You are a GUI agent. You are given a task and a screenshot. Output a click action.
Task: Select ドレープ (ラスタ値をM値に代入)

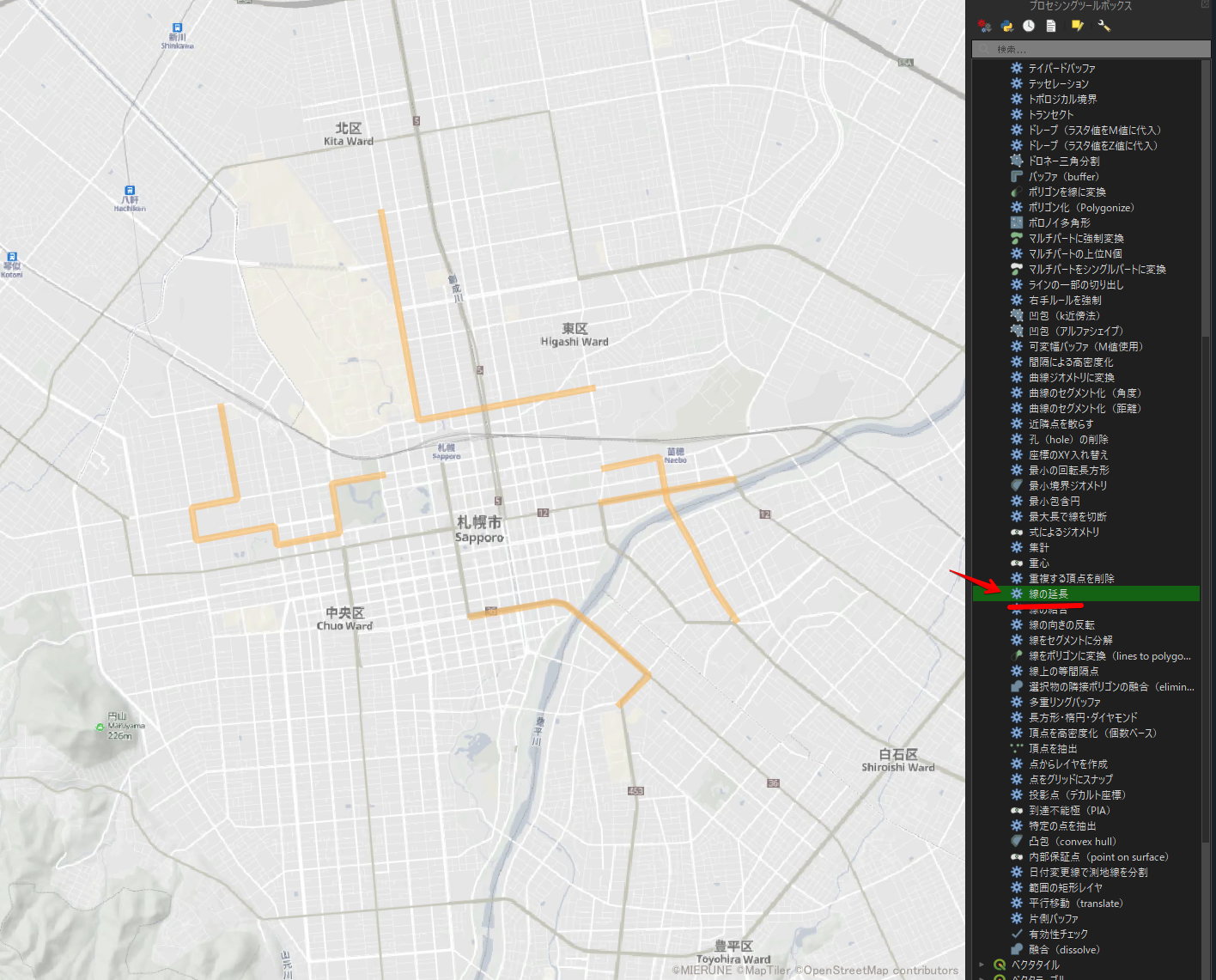click(x=1095, y=131)
